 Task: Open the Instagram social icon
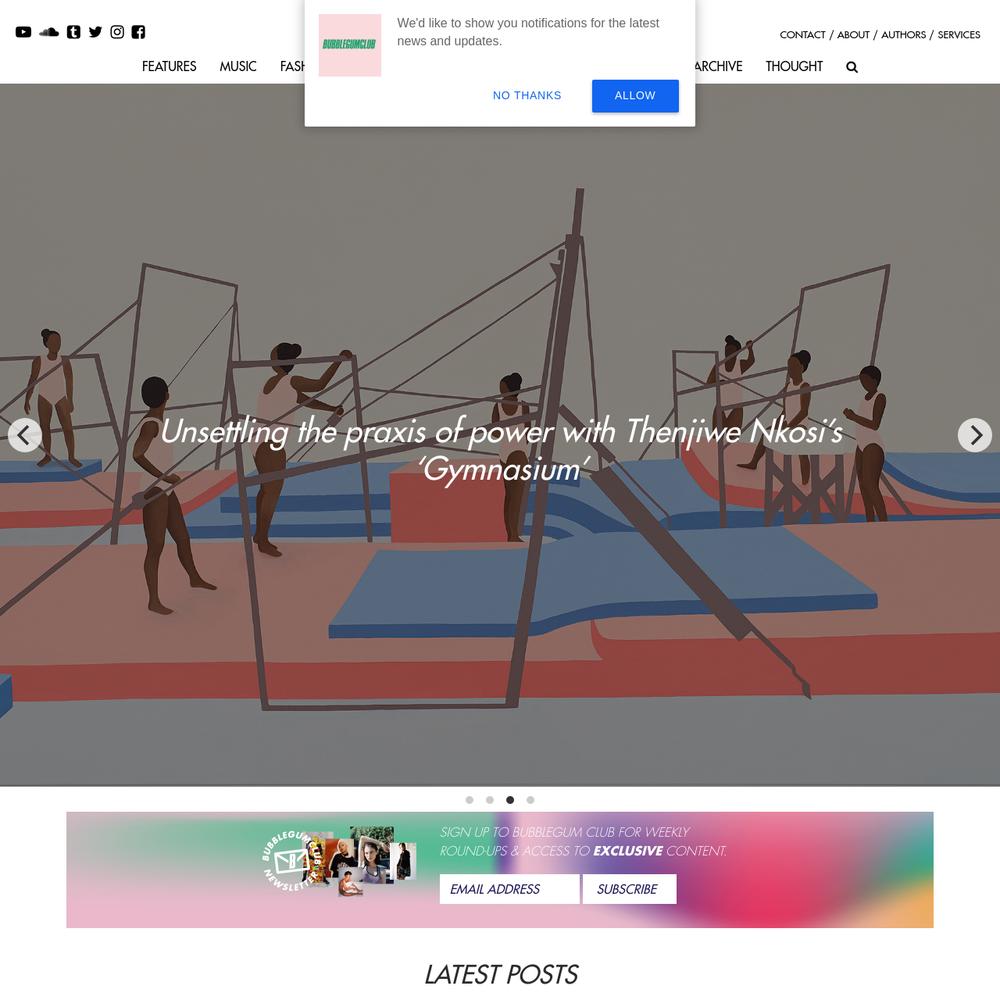pyautogui.click(x=117, y=32)
